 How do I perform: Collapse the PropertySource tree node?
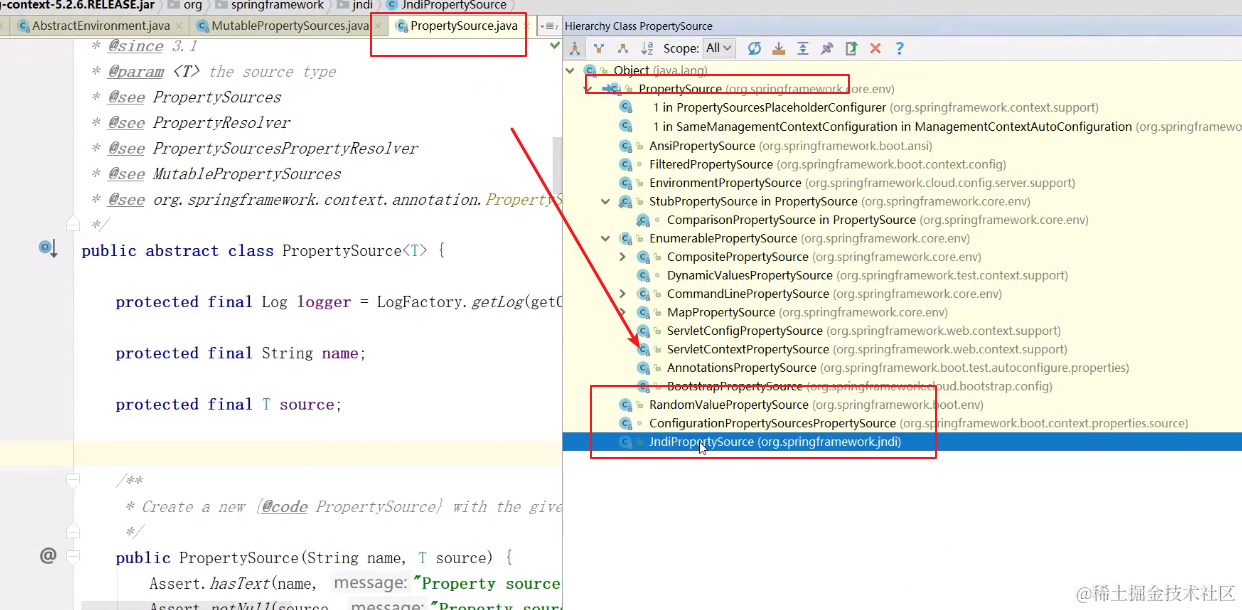(588, 89)
